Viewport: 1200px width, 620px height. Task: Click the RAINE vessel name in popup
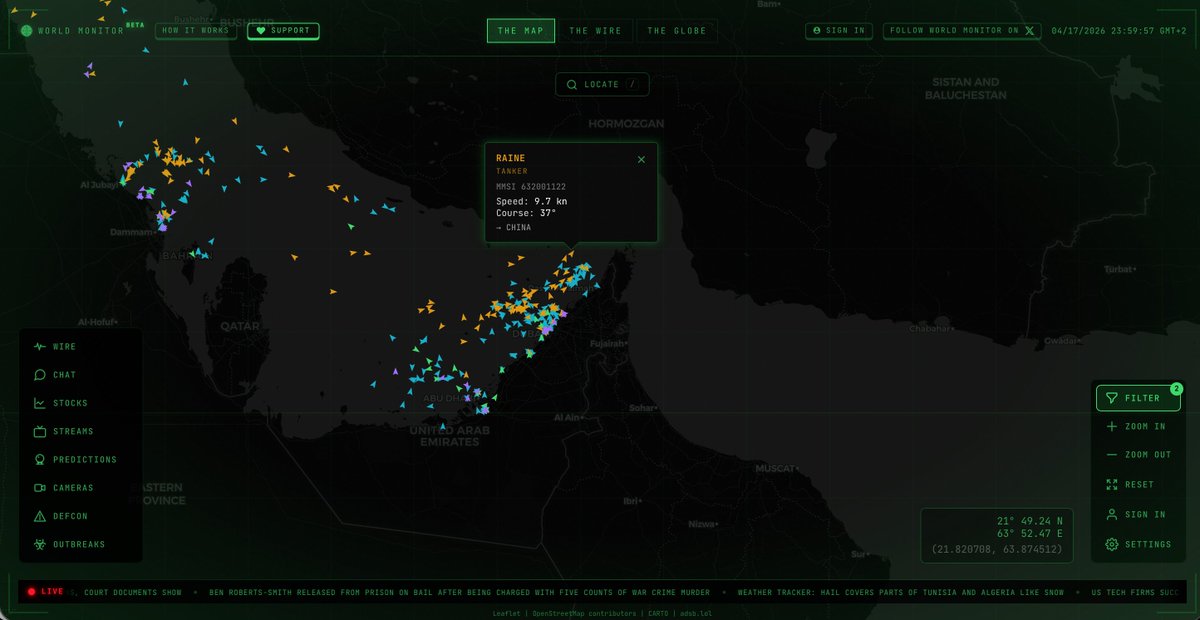(x=510, y=158)
